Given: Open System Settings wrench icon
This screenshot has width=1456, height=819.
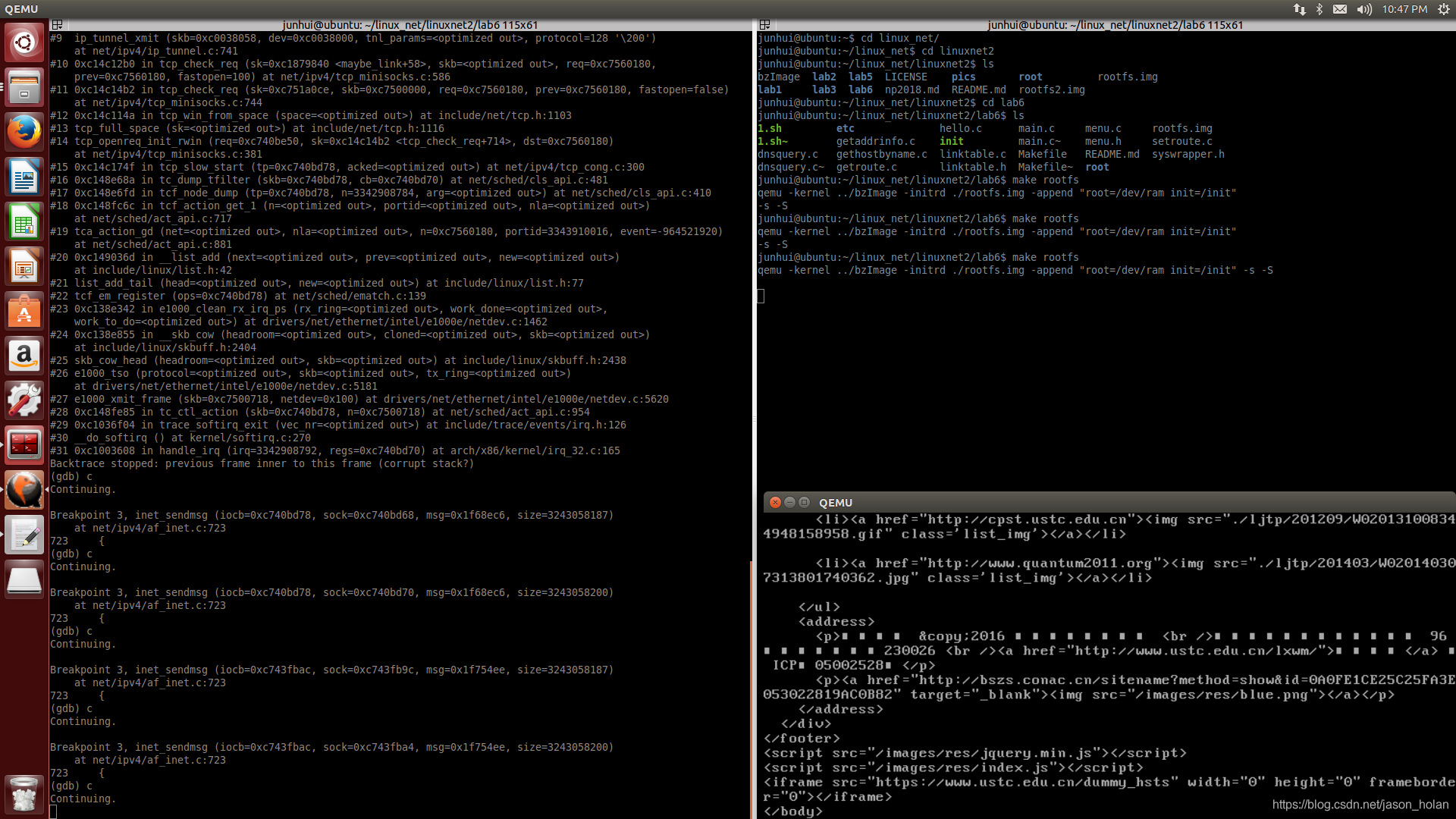Looking at the screenshot, I should [x=24, y=400].
